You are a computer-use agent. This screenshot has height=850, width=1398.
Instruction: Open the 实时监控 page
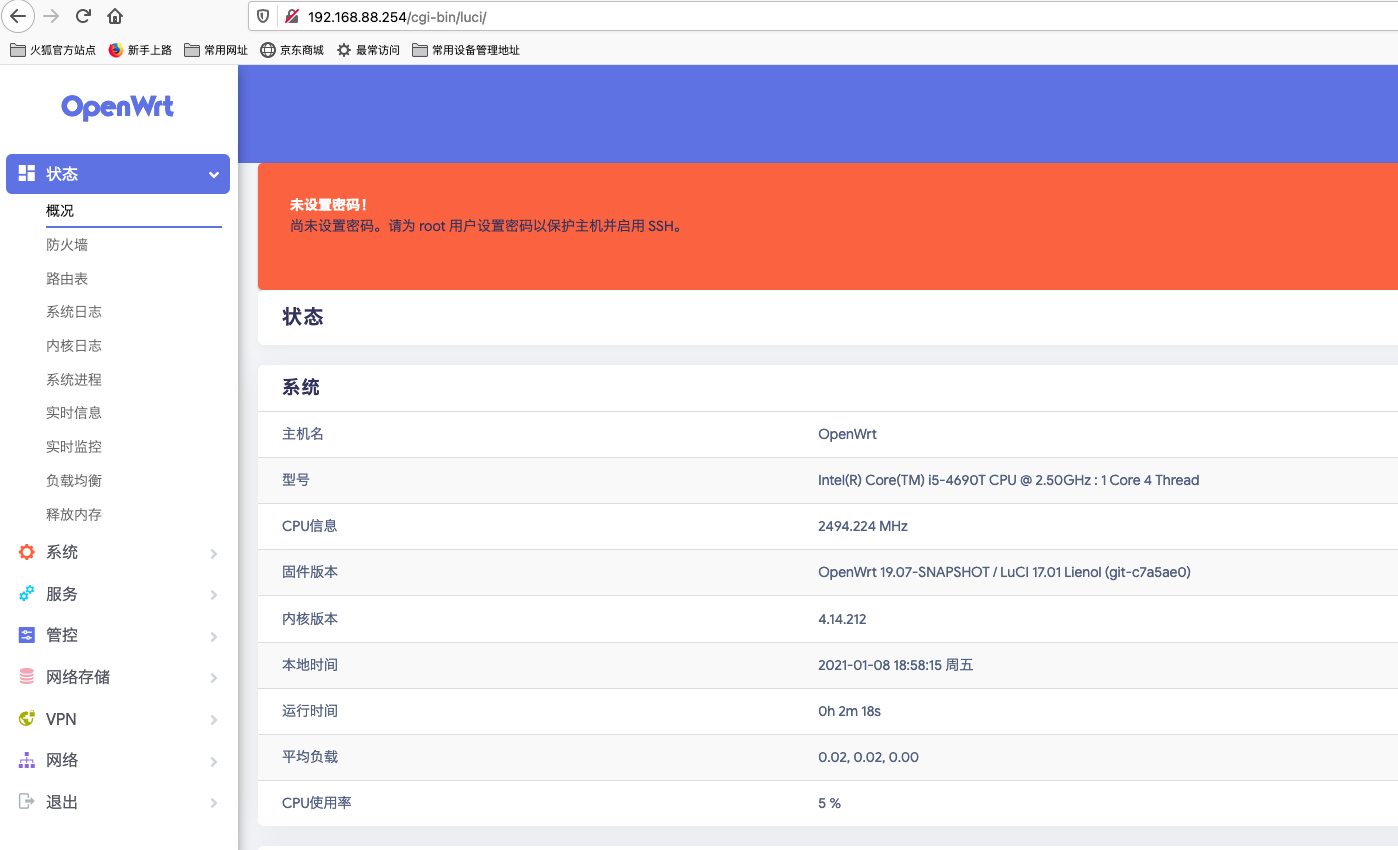[x=74, y=447]
